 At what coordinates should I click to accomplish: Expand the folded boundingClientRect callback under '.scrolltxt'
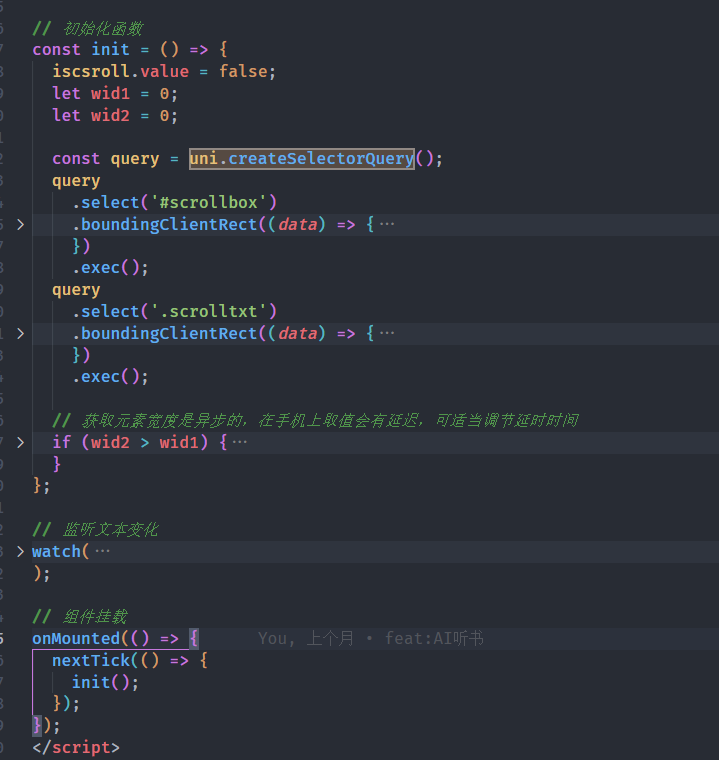tap(20, 333)
